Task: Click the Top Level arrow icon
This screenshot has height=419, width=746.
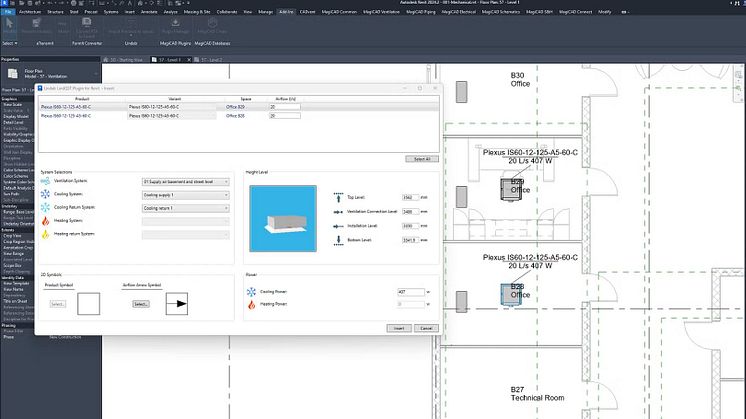Action: 338,197
